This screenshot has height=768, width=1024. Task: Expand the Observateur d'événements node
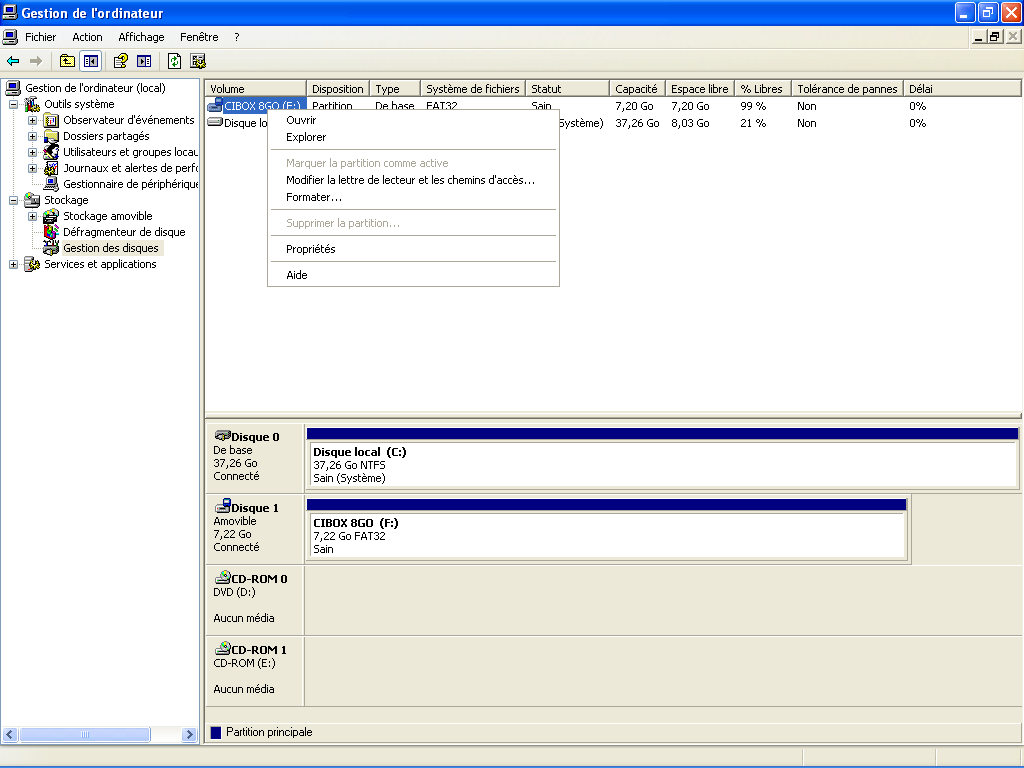32,120
